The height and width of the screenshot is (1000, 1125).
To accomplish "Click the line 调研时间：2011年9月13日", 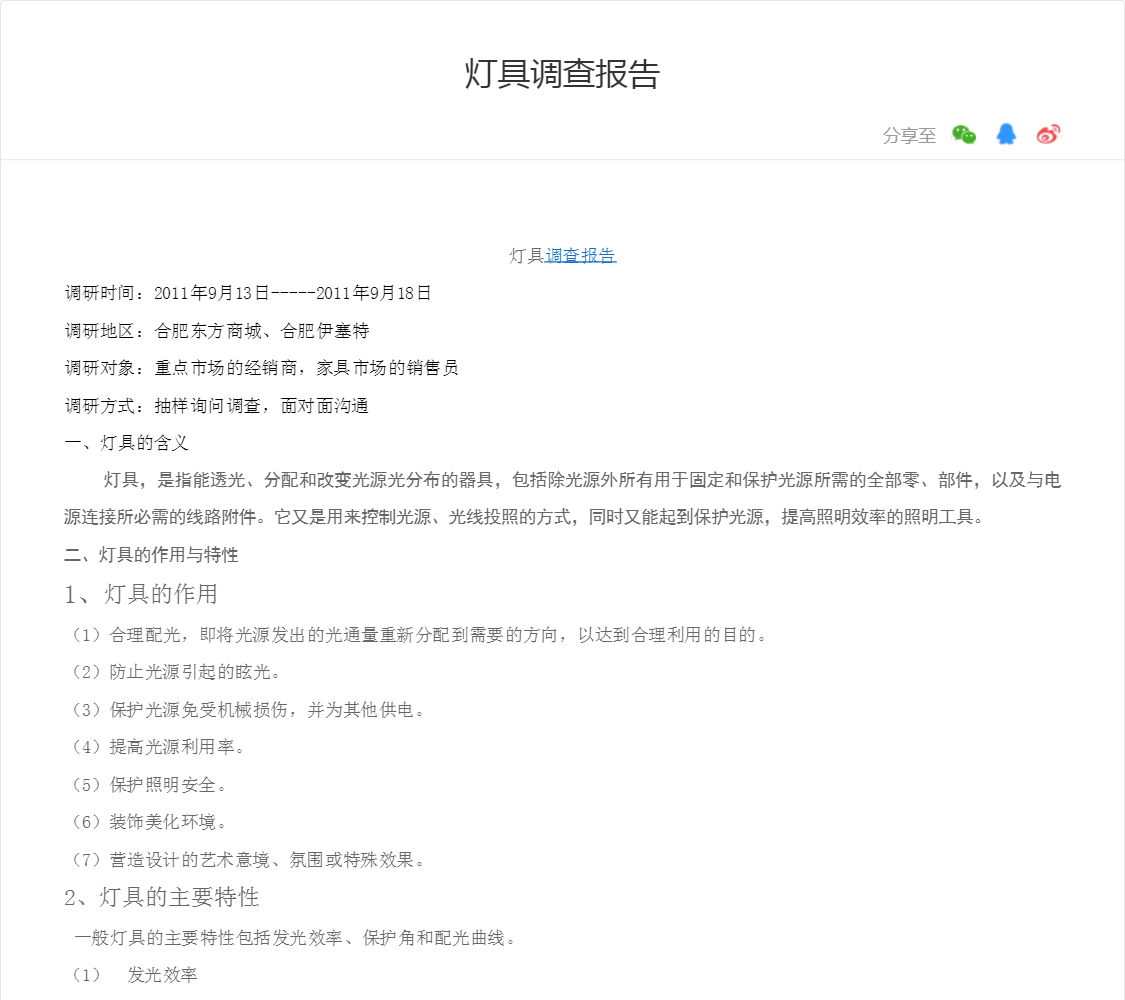I will (248, 293).
